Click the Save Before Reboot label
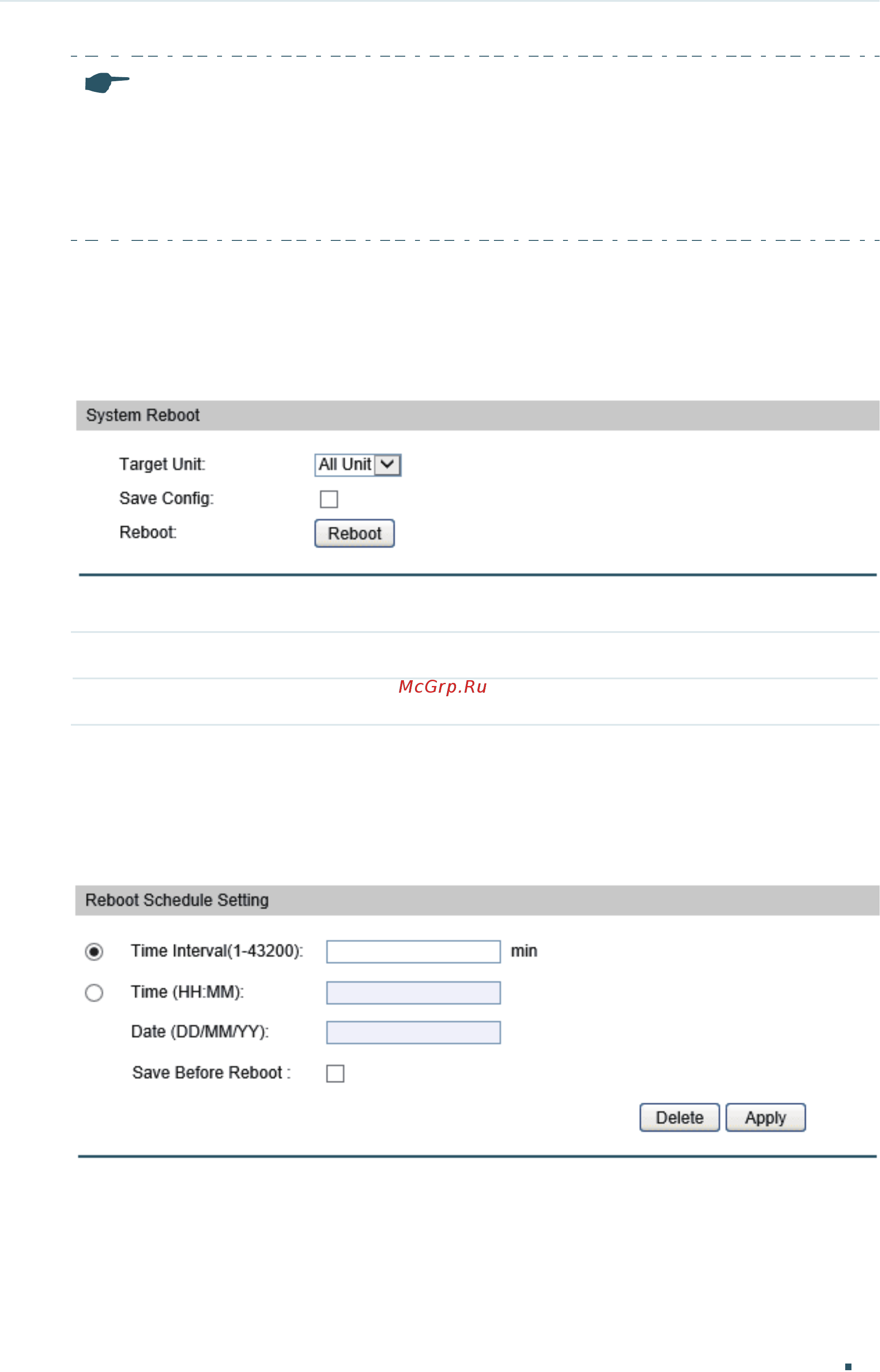 tap(211, 1073)
